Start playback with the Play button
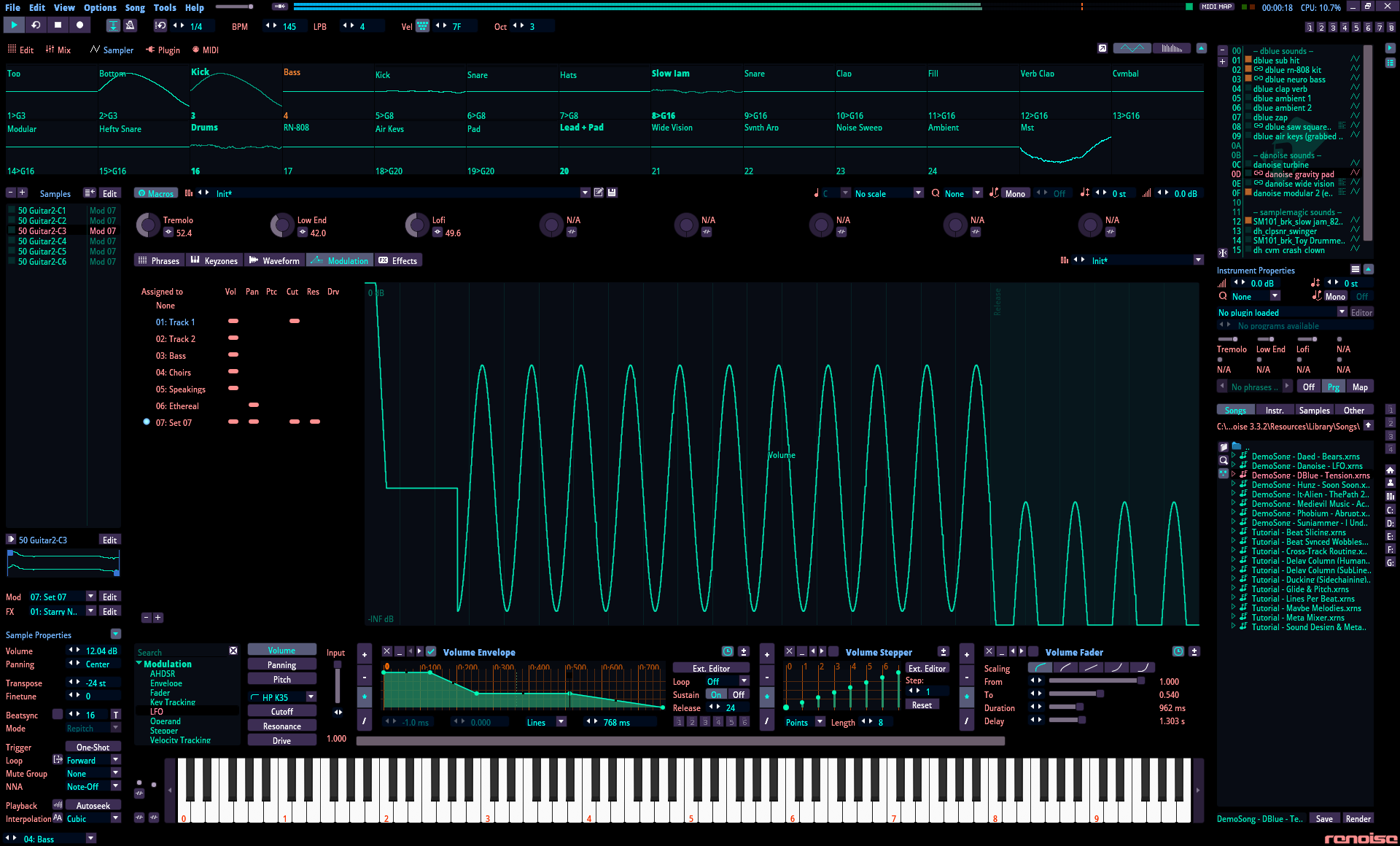Viewport: 1400px width, 846px height. coord(14,25)
